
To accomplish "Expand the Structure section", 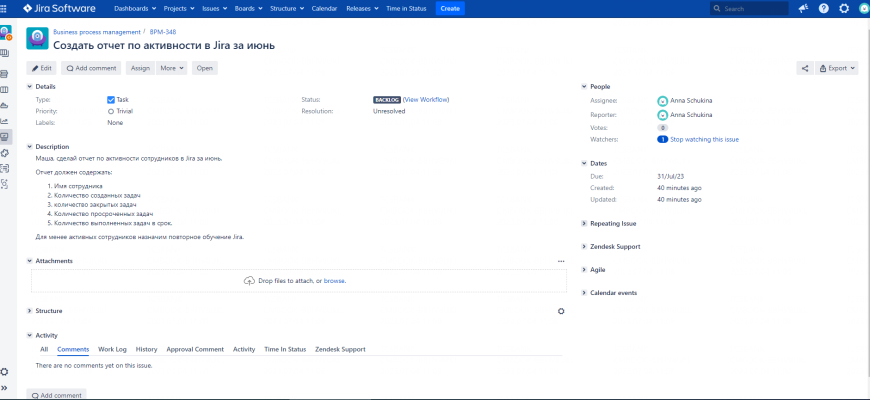I will tap(29, 311).
